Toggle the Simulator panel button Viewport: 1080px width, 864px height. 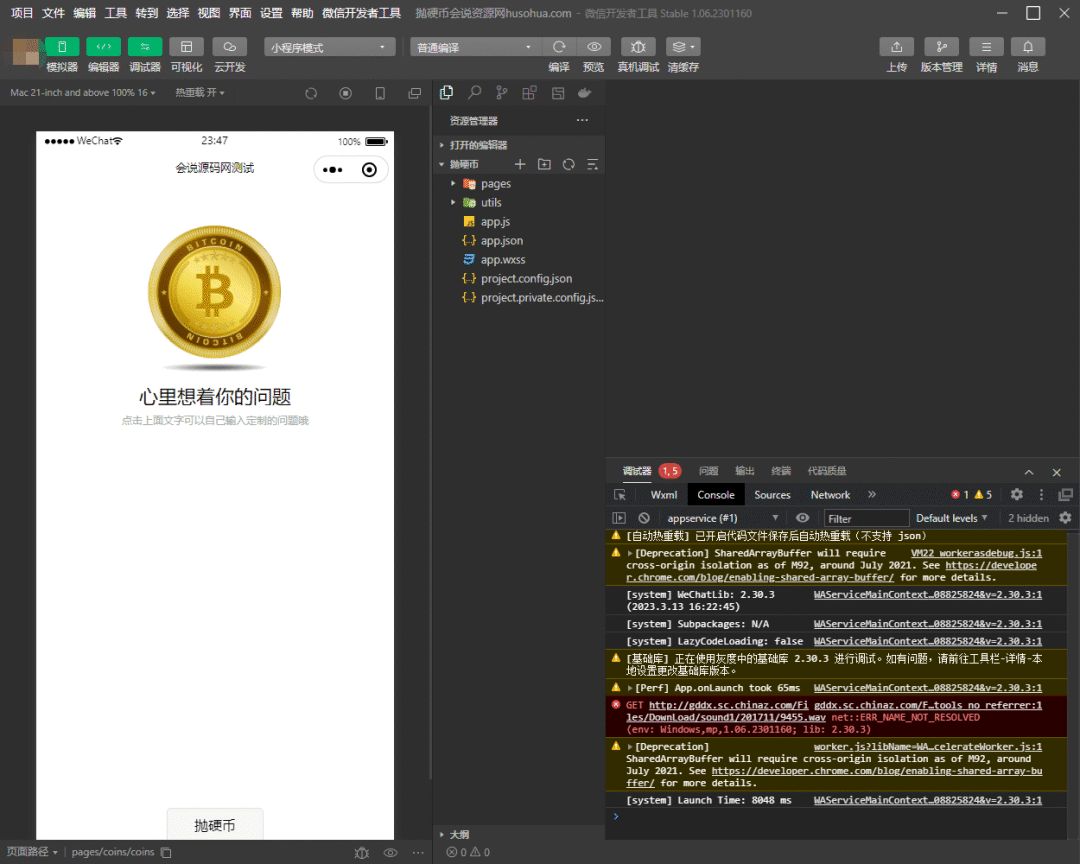[62, 47]
